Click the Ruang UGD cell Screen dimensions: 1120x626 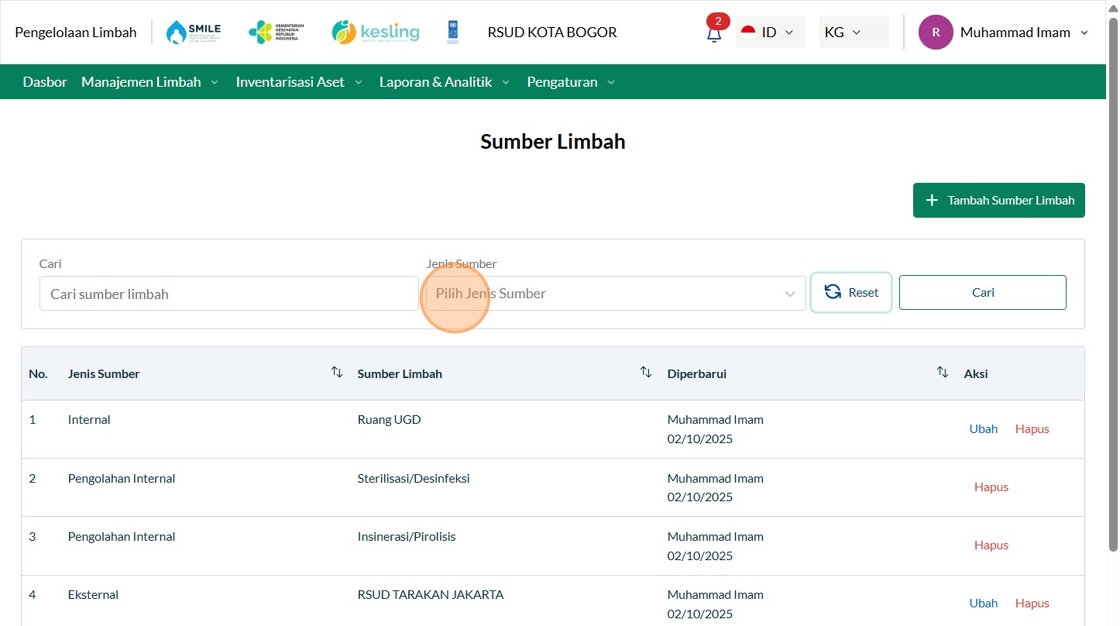389,419
